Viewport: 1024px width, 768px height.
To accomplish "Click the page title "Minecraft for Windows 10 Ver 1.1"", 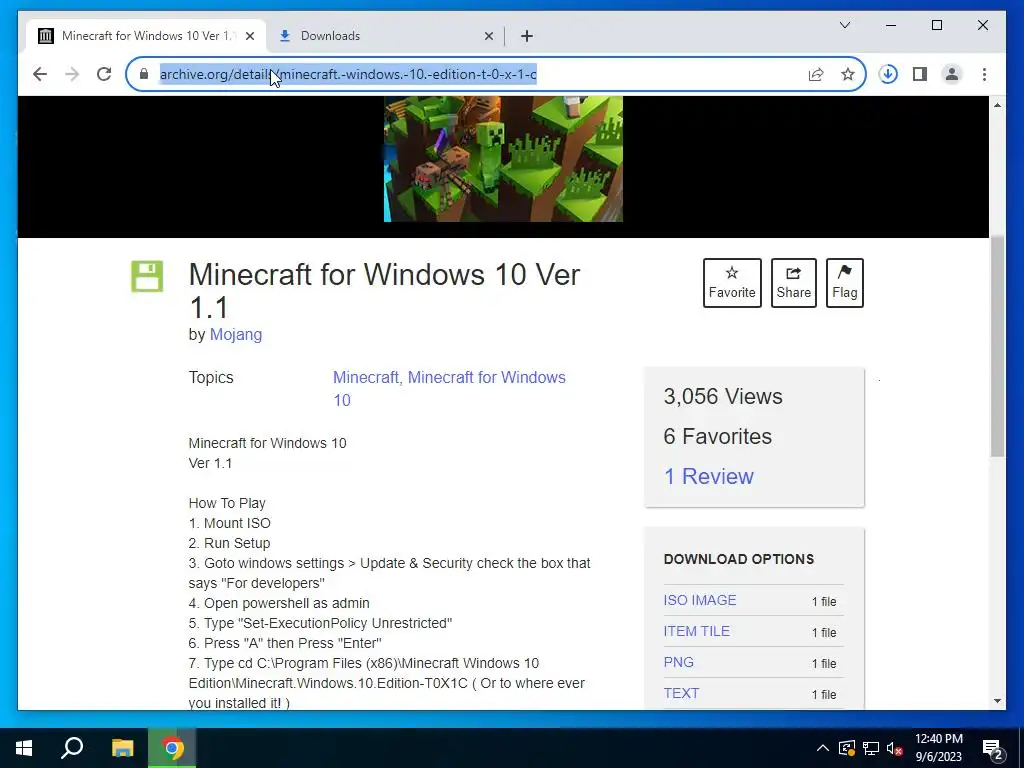I will coord(384,291).
